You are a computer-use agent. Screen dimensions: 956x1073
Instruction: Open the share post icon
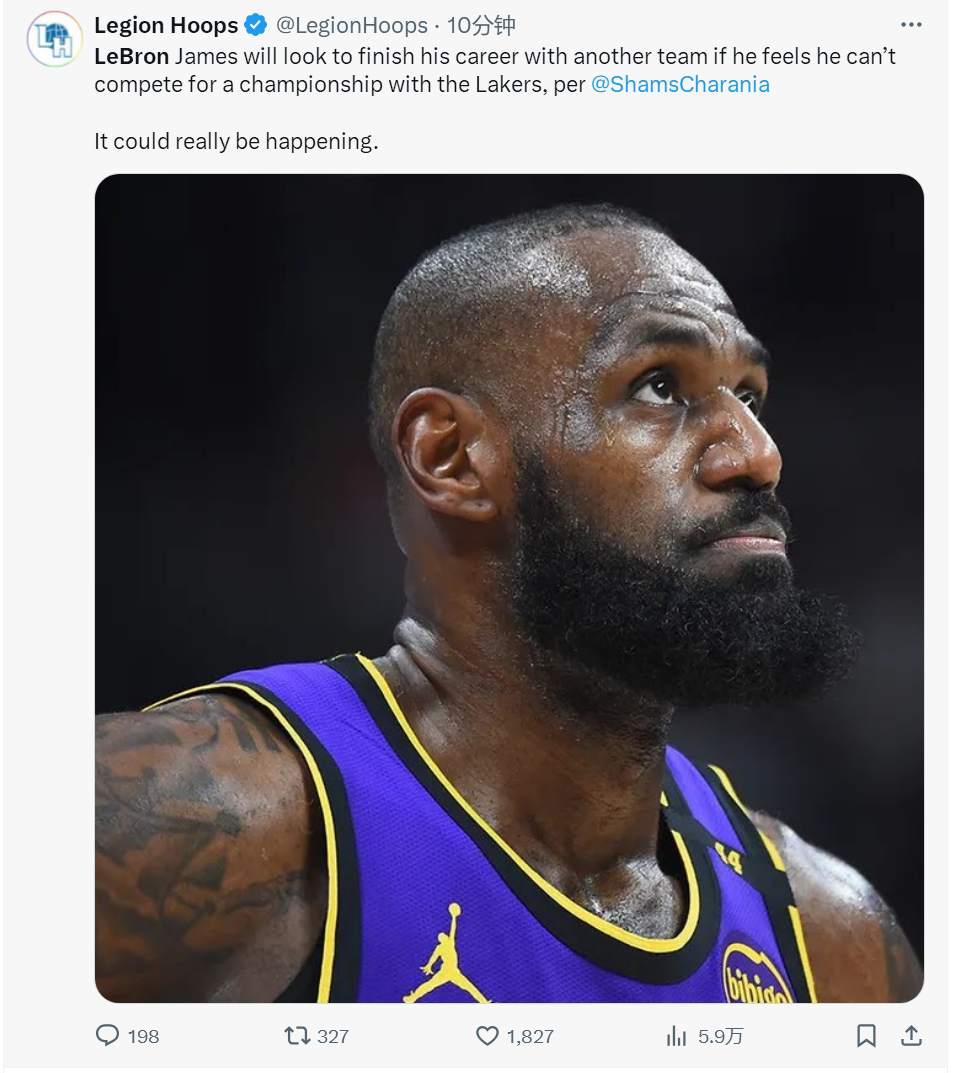[911, 1035]
